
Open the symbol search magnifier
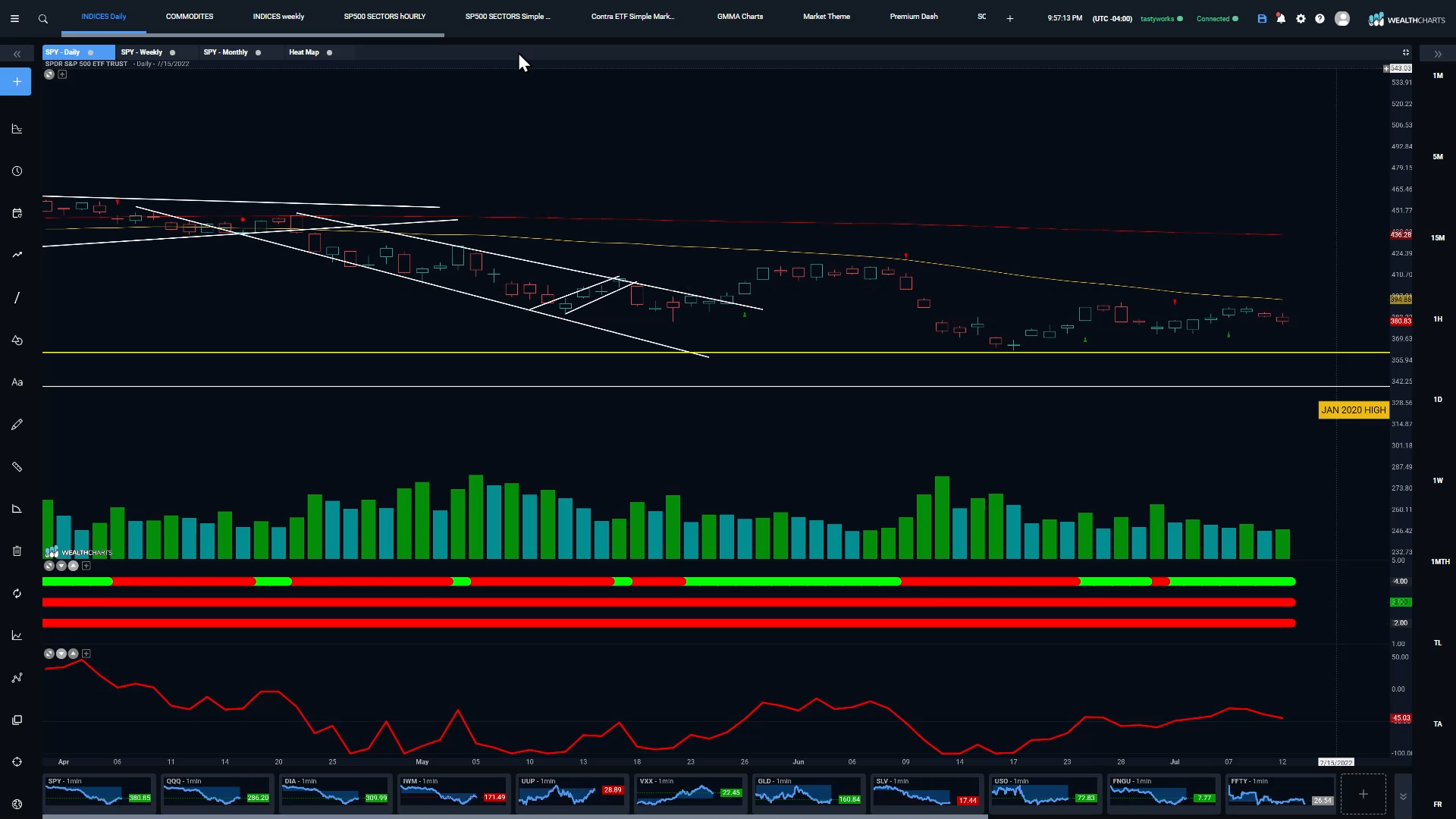[43, 19]
